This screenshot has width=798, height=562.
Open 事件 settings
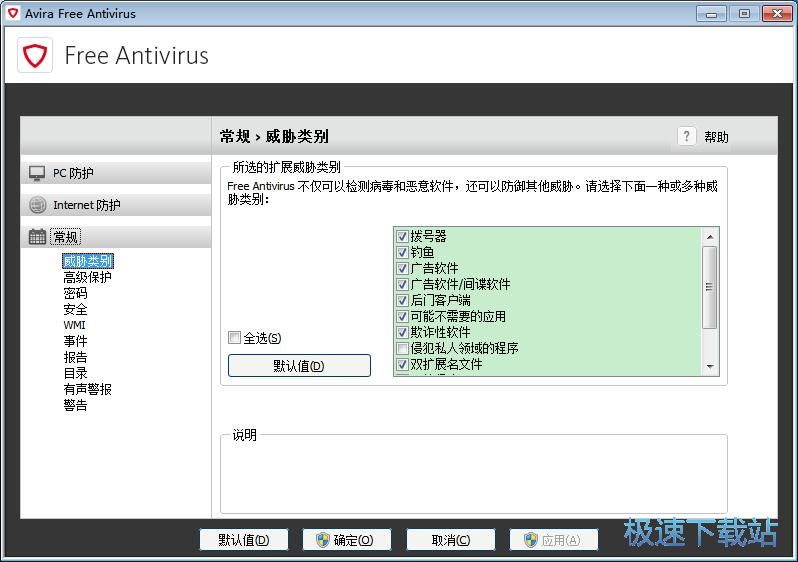click(75, 341)
